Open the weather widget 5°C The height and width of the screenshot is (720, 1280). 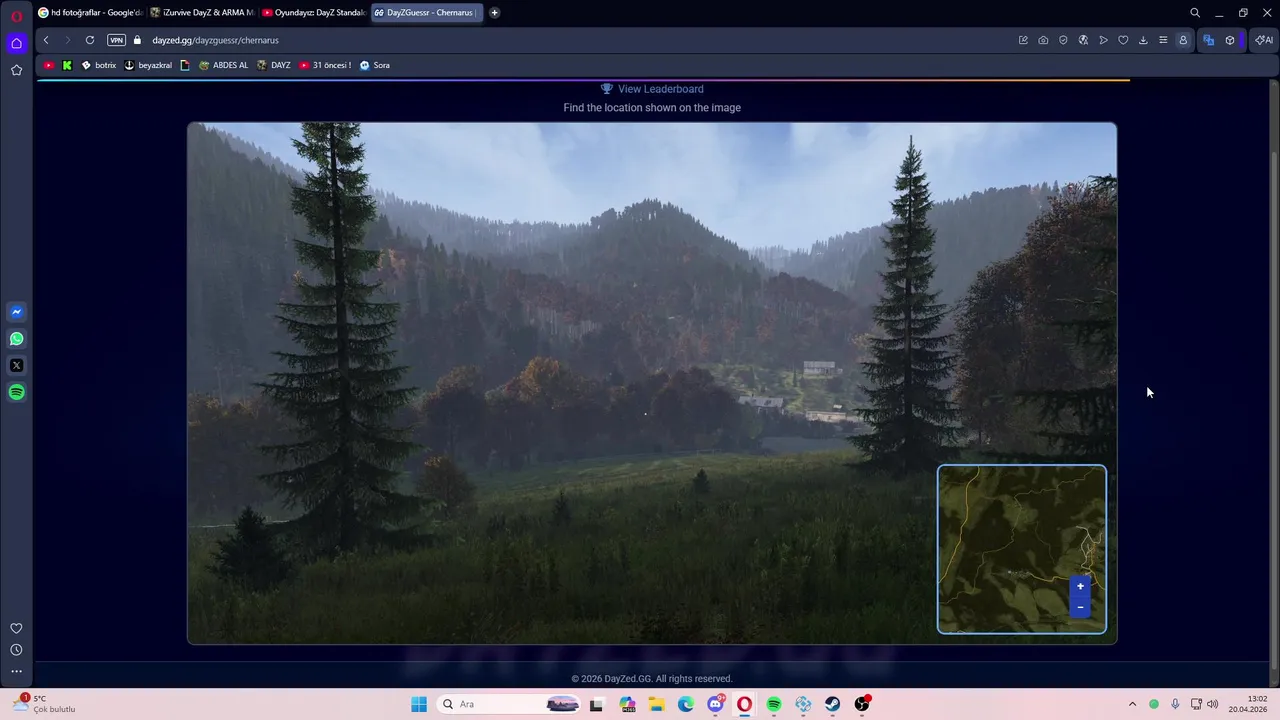click(x=45, y=704)
